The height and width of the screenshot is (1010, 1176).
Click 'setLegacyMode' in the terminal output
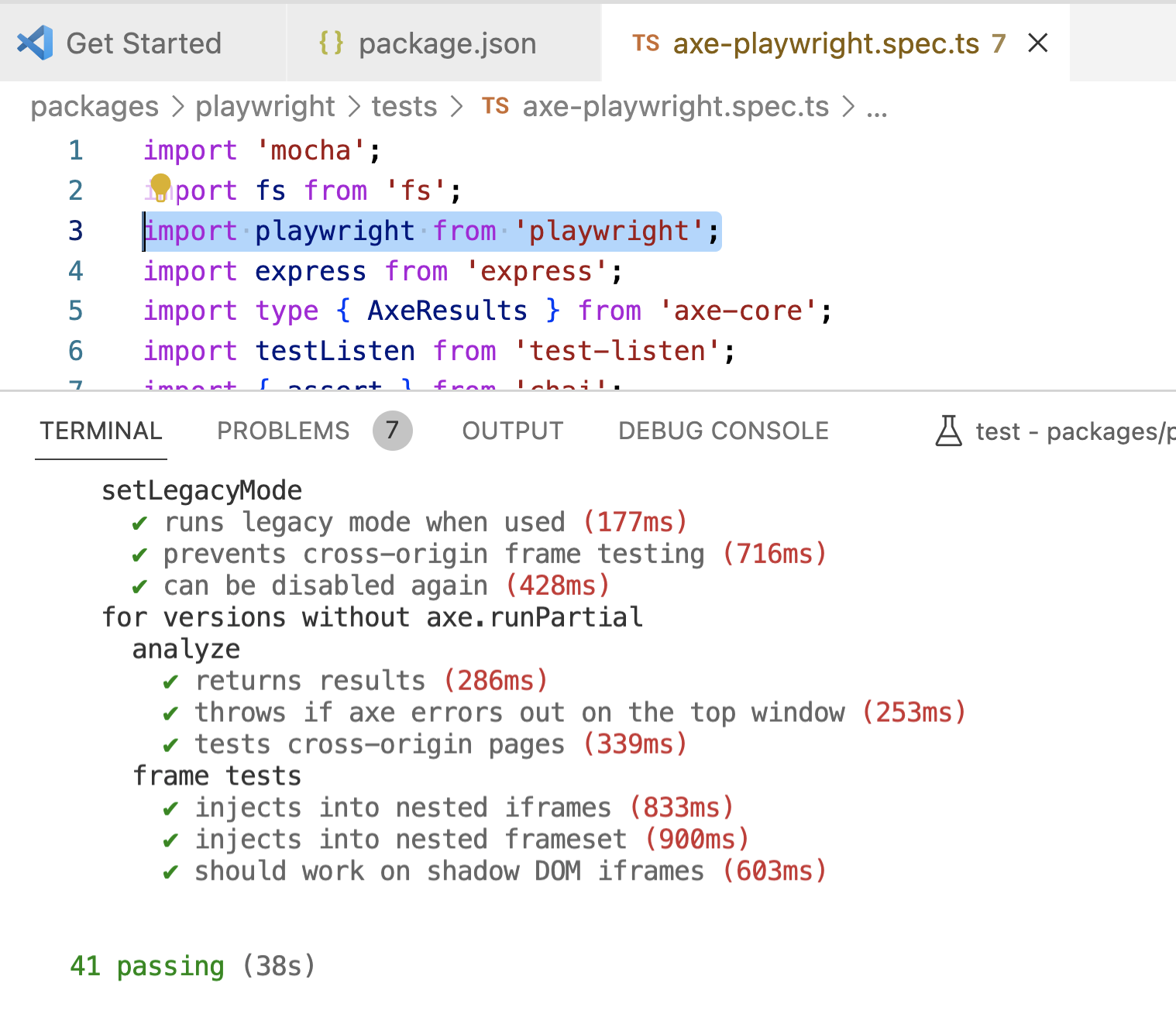(x=202, y=490)
